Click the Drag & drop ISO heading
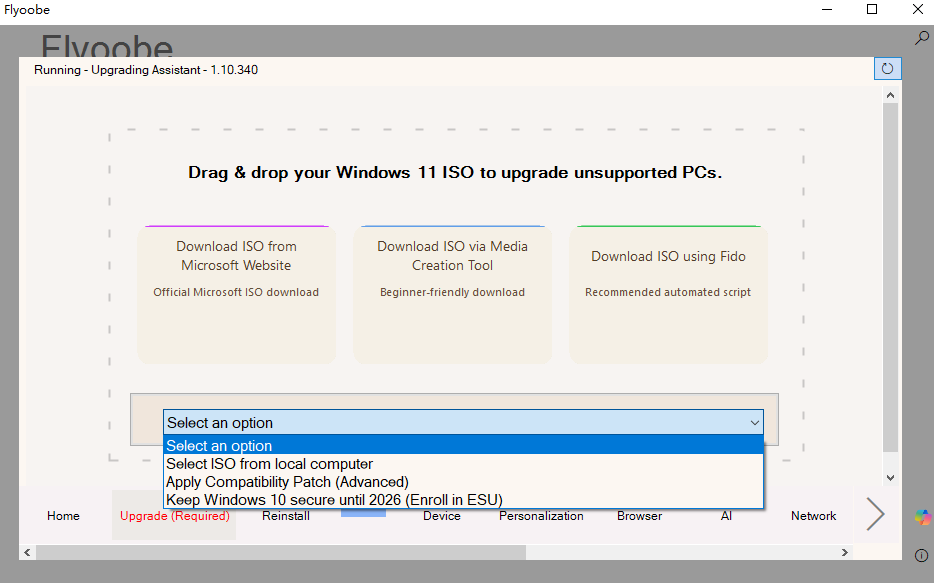934x583 pixels. click(x=455, y=173)
